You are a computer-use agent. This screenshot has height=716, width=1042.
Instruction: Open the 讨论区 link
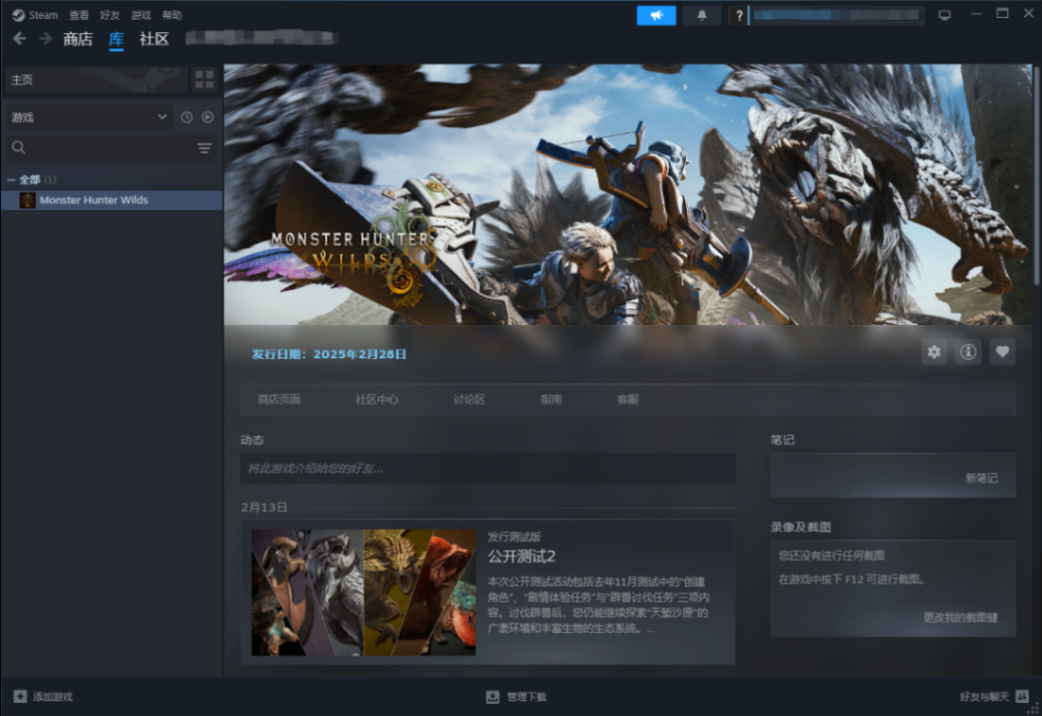coord(469,400)
